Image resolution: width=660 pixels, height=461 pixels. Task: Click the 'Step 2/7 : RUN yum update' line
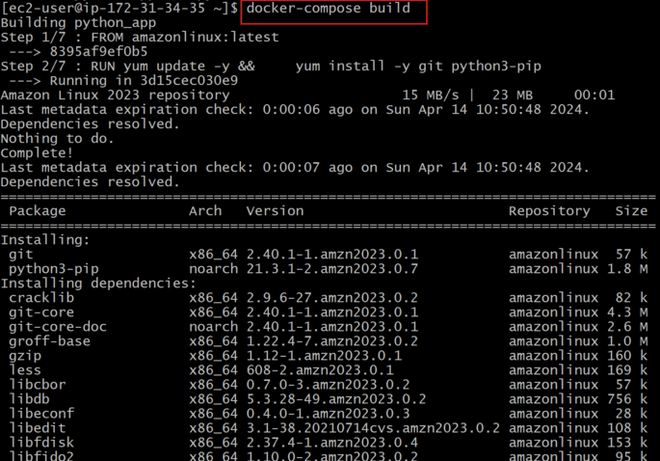coord(271,66)
